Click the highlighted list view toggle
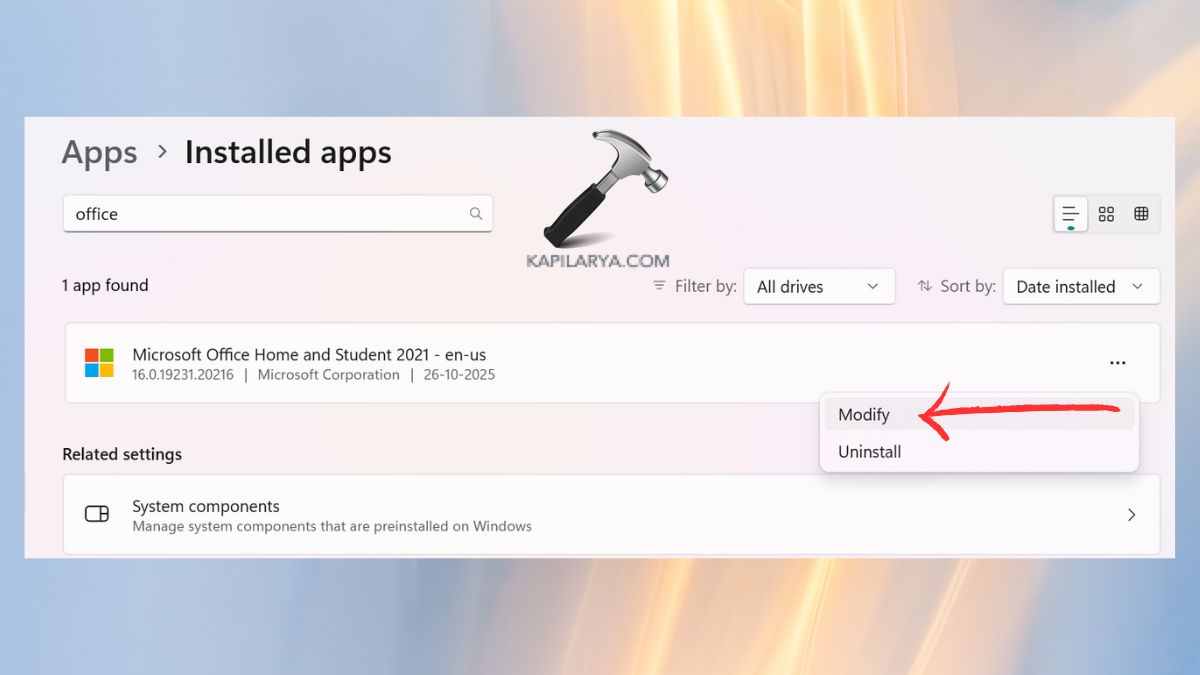Image resolution: width=1200 pixels, height=675 pixels. [x=1070, y=213]
